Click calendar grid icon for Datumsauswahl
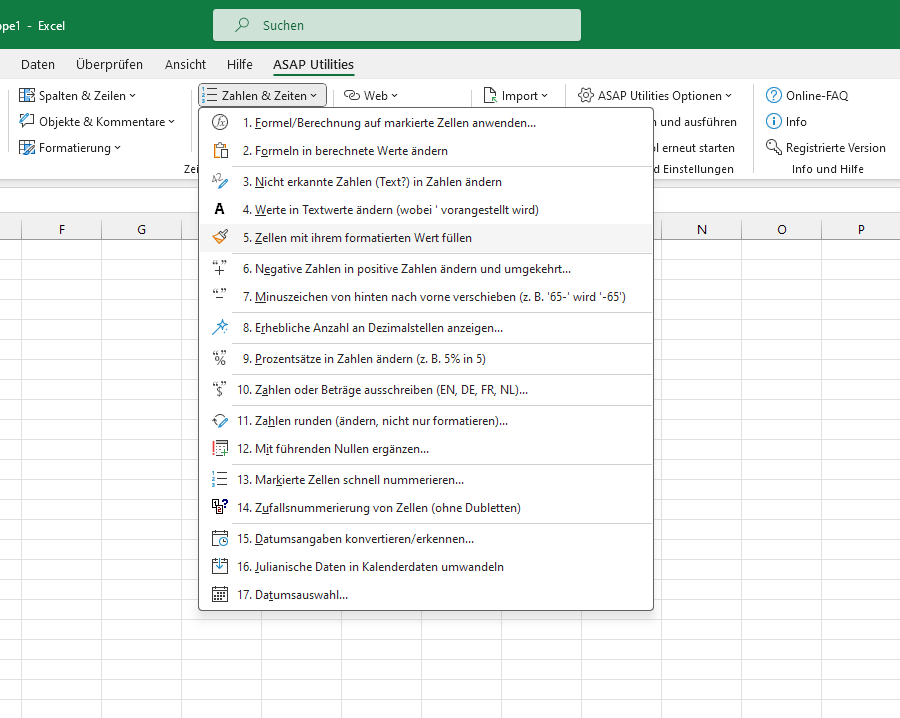The width and height of the screenshot is (900, 718). (220, 594)
